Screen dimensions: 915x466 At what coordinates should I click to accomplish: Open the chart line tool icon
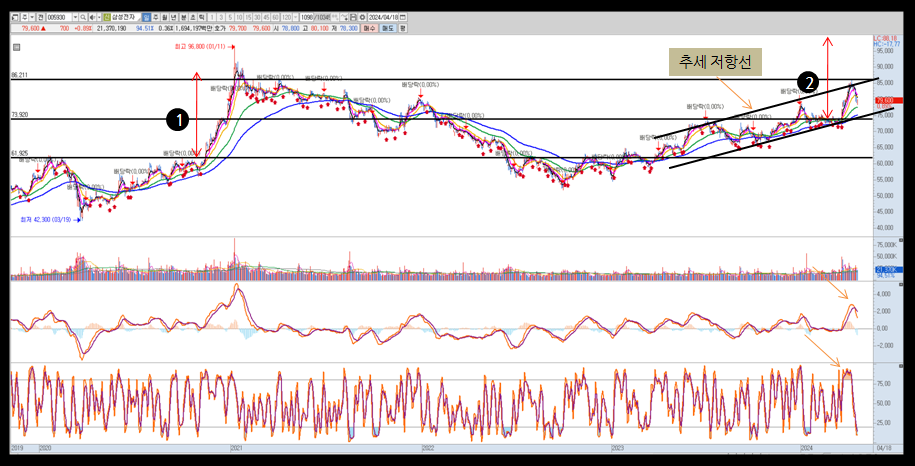tap(344, 17)
